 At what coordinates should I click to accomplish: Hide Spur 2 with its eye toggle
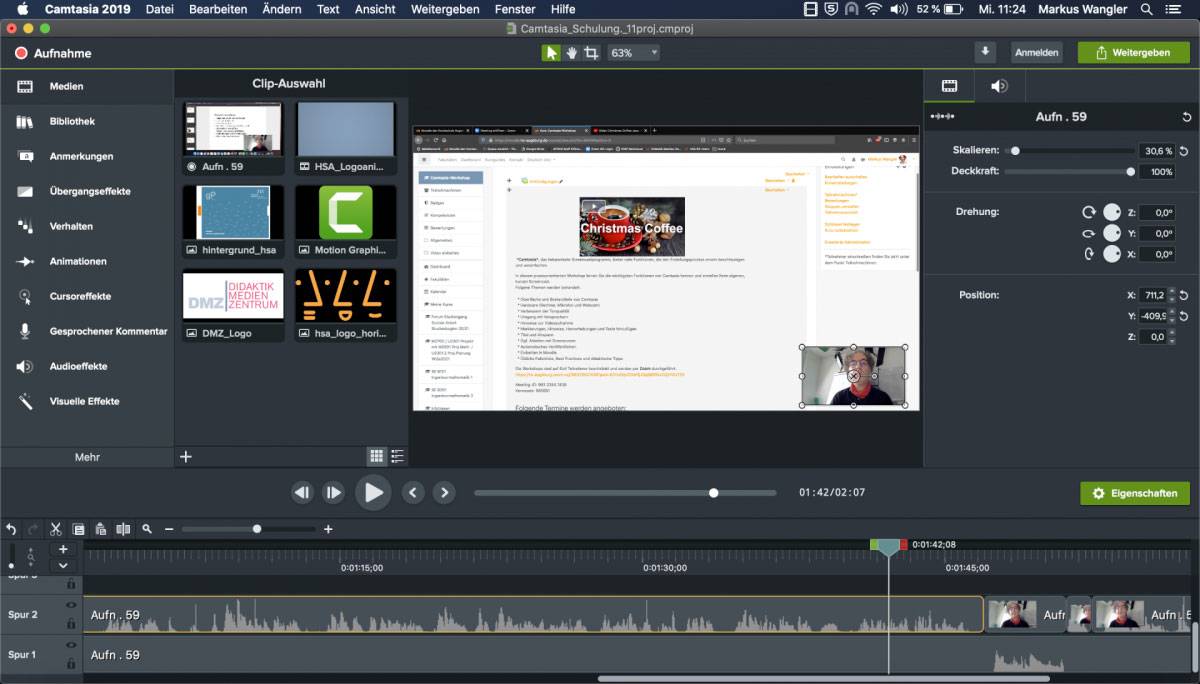point(71,604)
